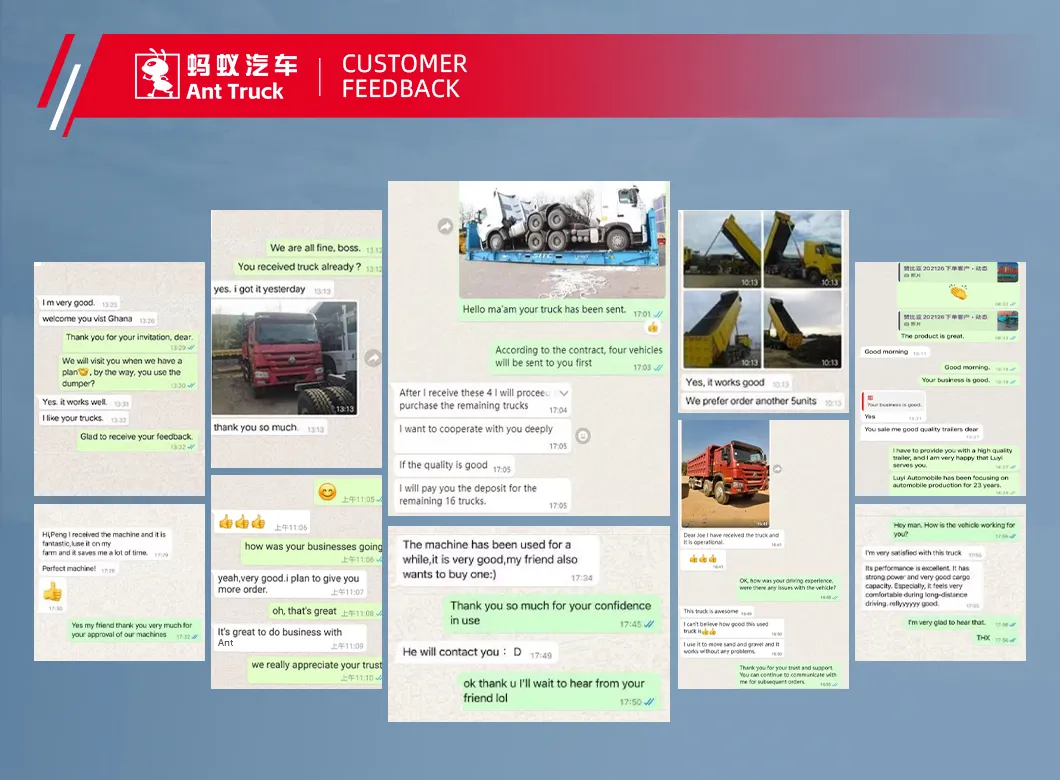1060x780 pixels.
Task: Open the red truck photo stamped 13:13
Action: [x=285, y=358]
